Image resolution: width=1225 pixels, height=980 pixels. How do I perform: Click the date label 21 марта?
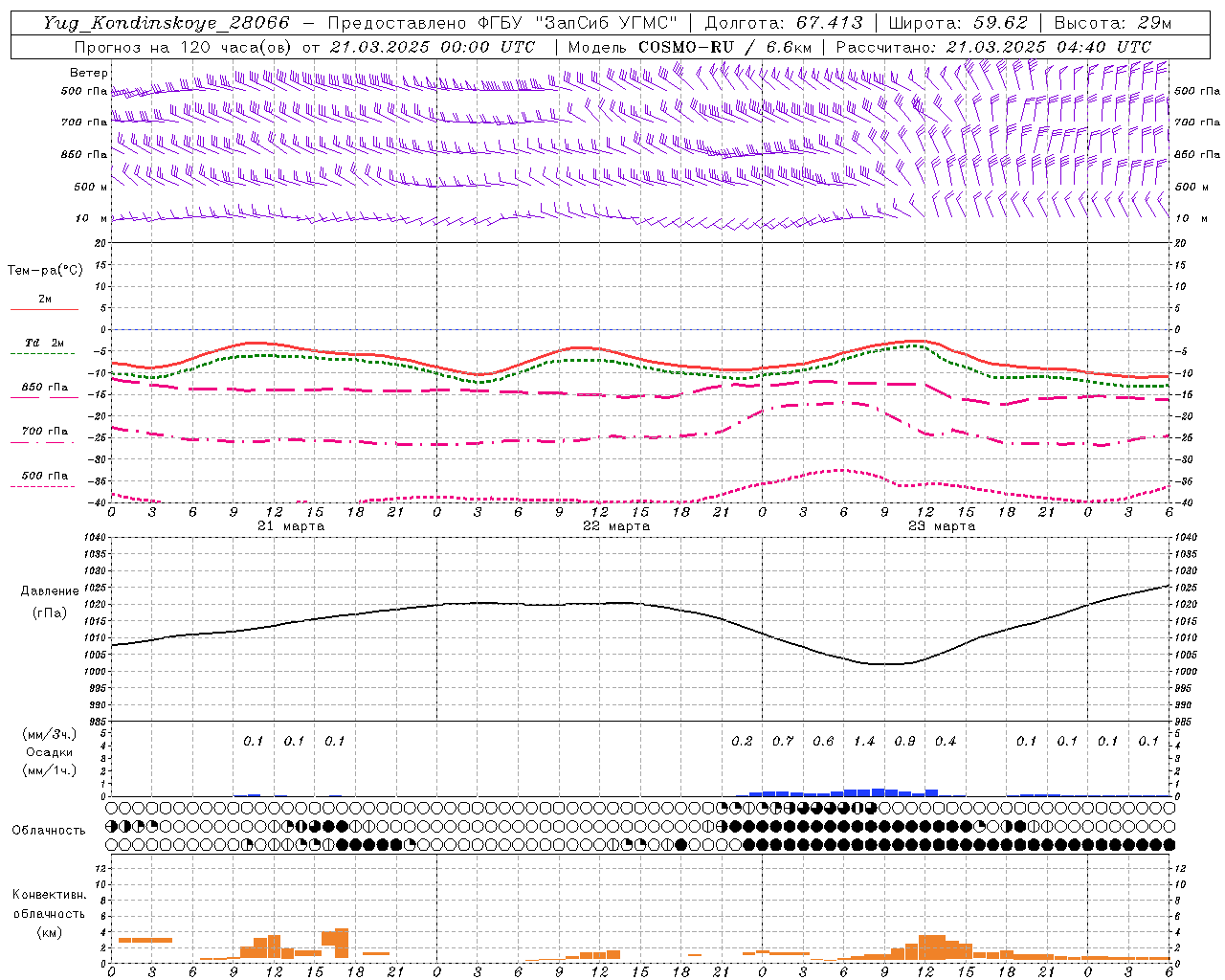292,526
